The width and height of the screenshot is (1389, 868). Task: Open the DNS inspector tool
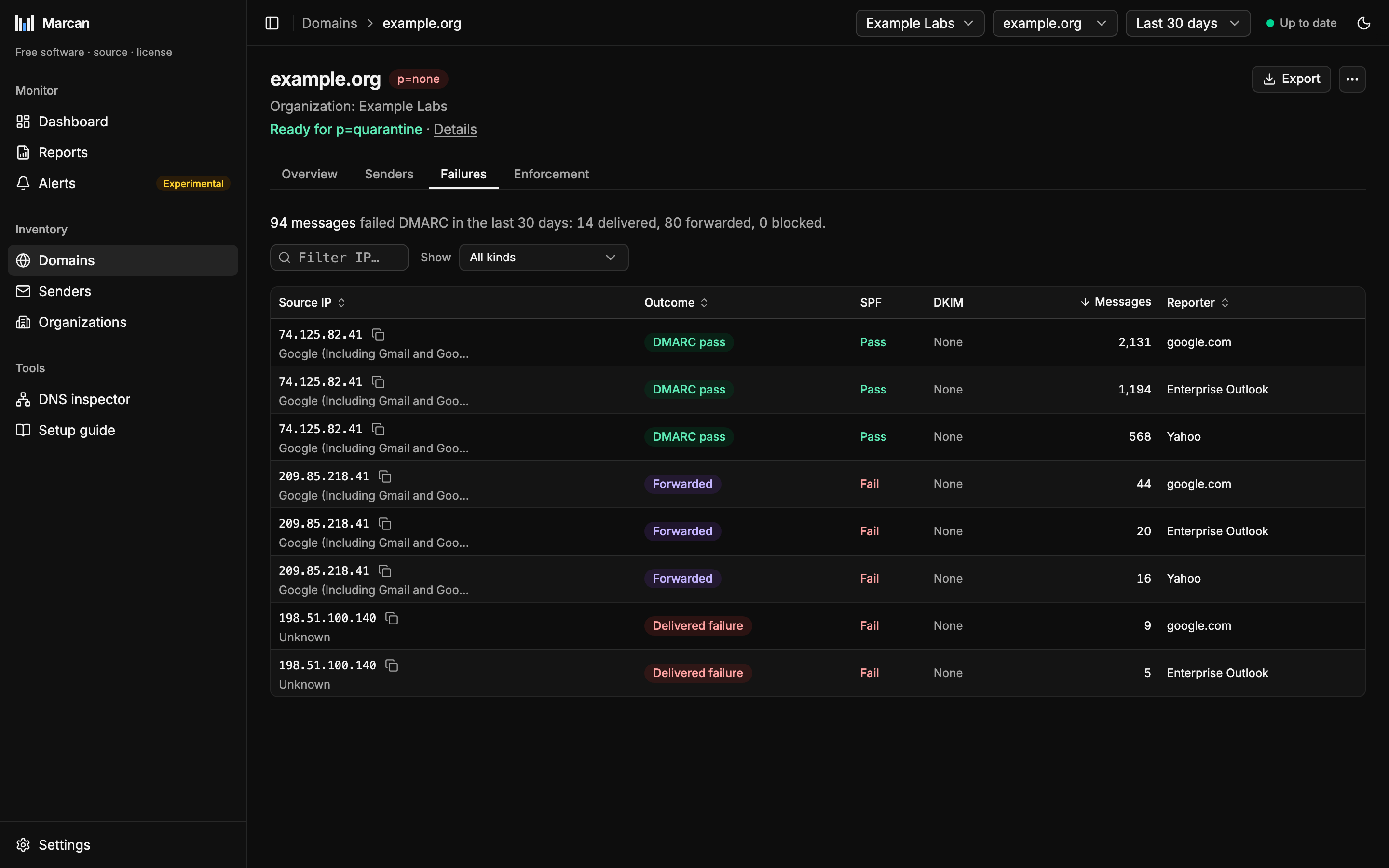pyautogui.click(x=123, y=399)
